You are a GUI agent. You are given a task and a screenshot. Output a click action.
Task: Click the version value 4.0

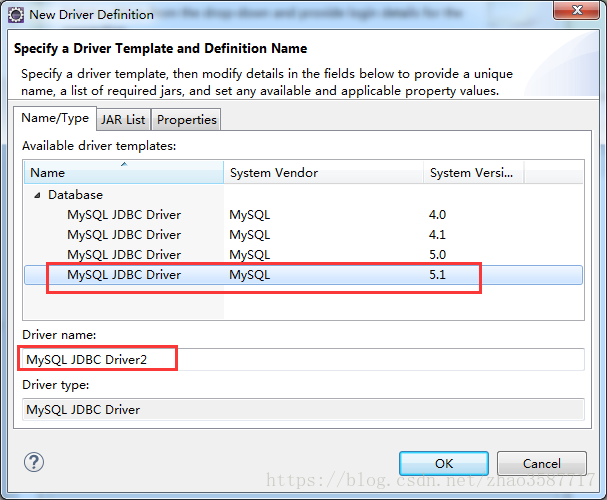[x=437, y=215]
